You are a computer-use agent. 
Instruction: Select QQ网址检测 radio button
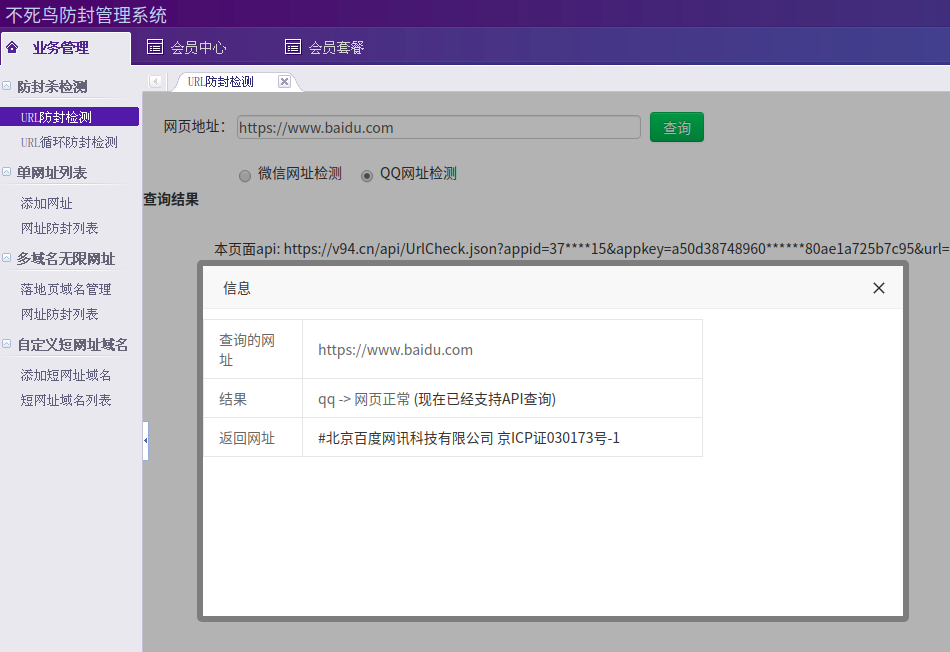[x=367, y=176]
